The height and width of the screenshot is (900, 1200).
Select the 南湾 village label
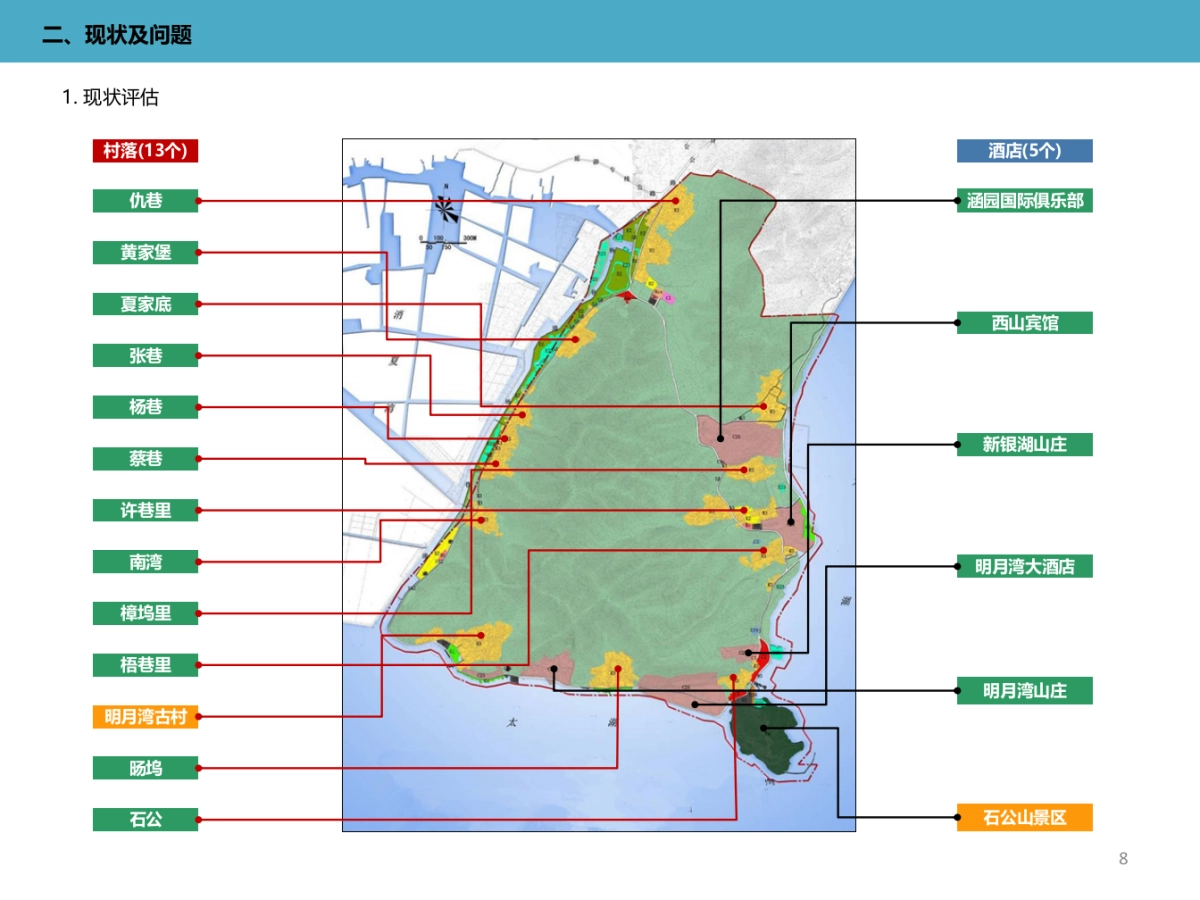pos(146,562)
